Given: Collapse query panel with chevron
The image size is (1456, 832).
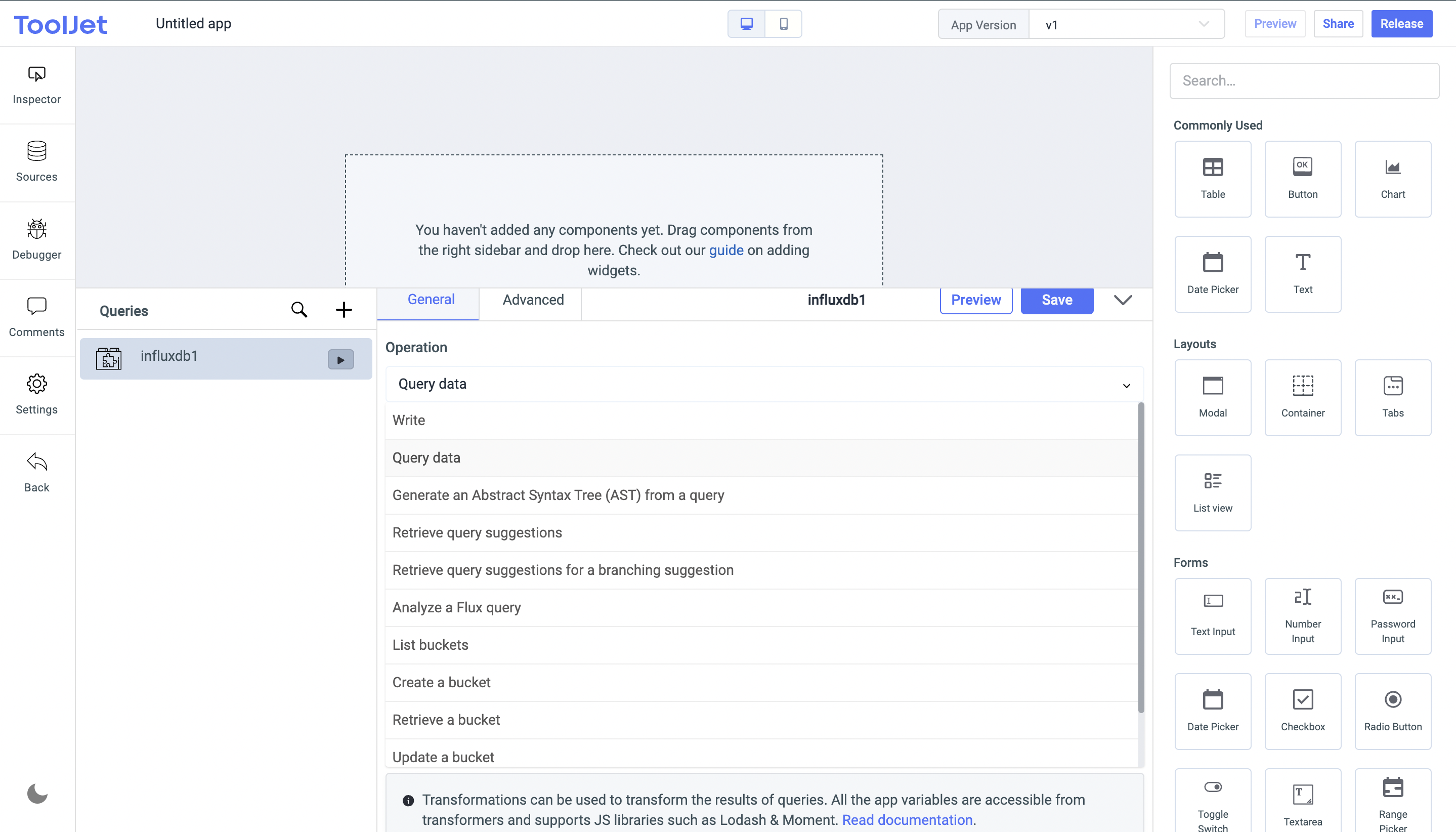Looking at the screenshot, I should pyautogui.click(x=1123, y=300).
